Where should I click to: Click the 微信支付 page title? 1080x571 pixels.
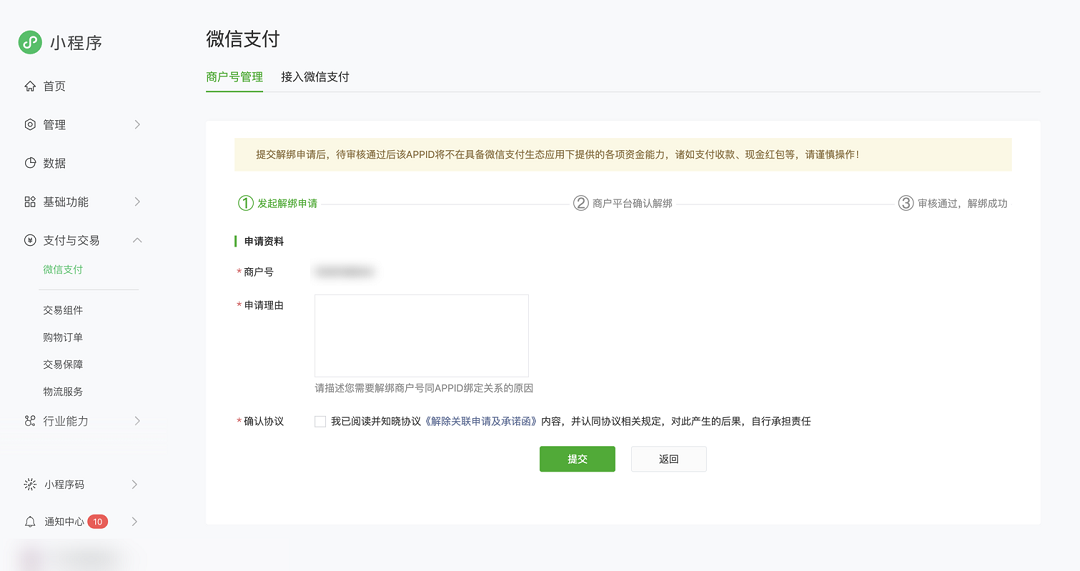242,39
